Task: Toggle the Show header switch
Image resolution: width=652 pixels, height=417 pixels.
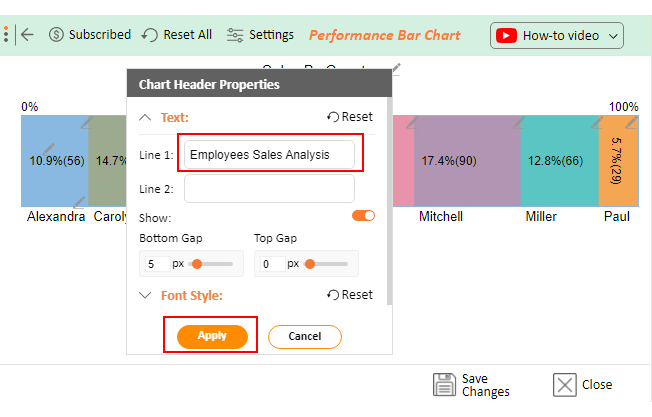Action: click(363, 215)
